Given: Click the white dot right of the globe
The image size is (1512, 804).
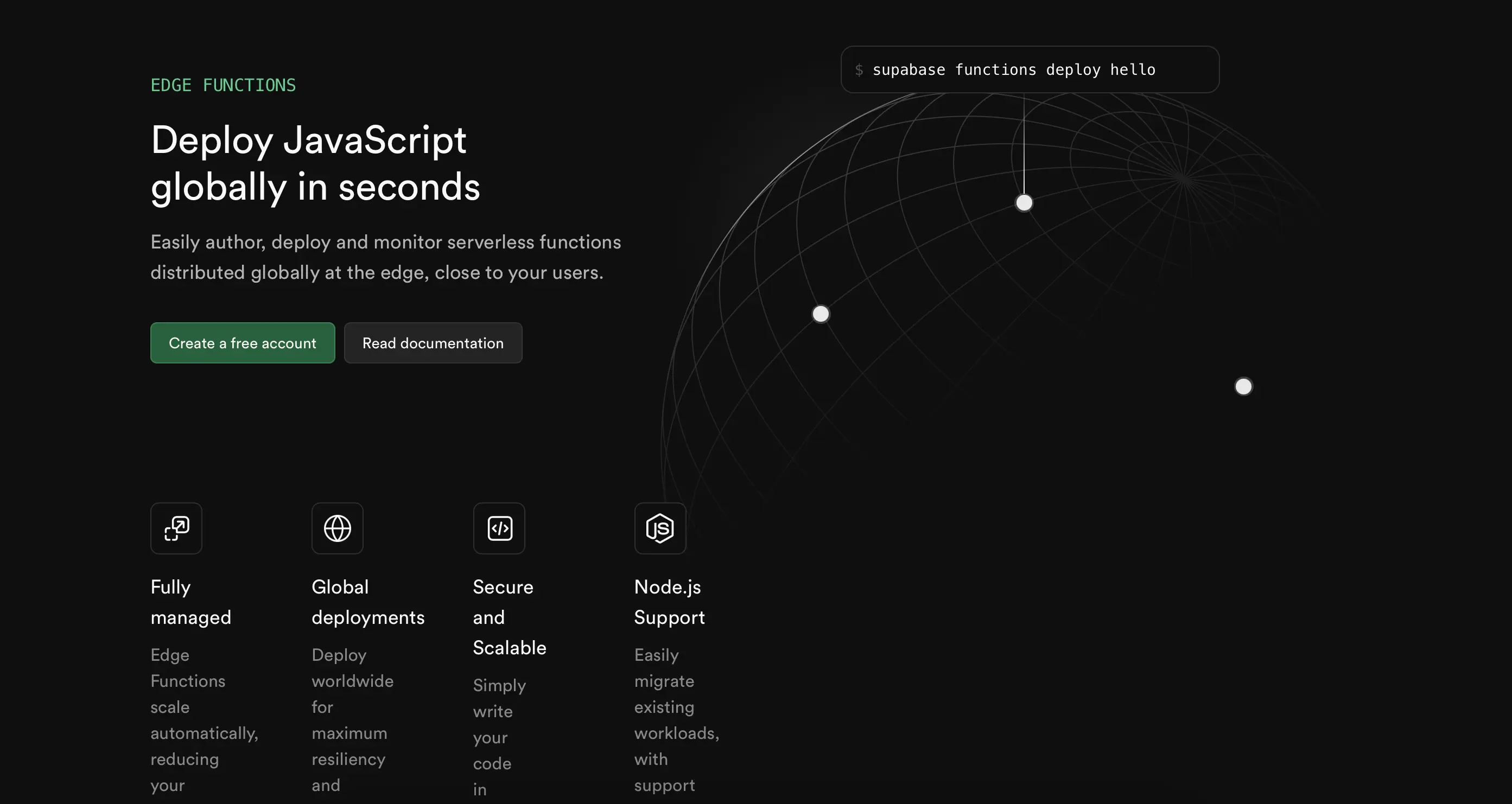Looking at the screenshot, I should tap(1243, 387).
